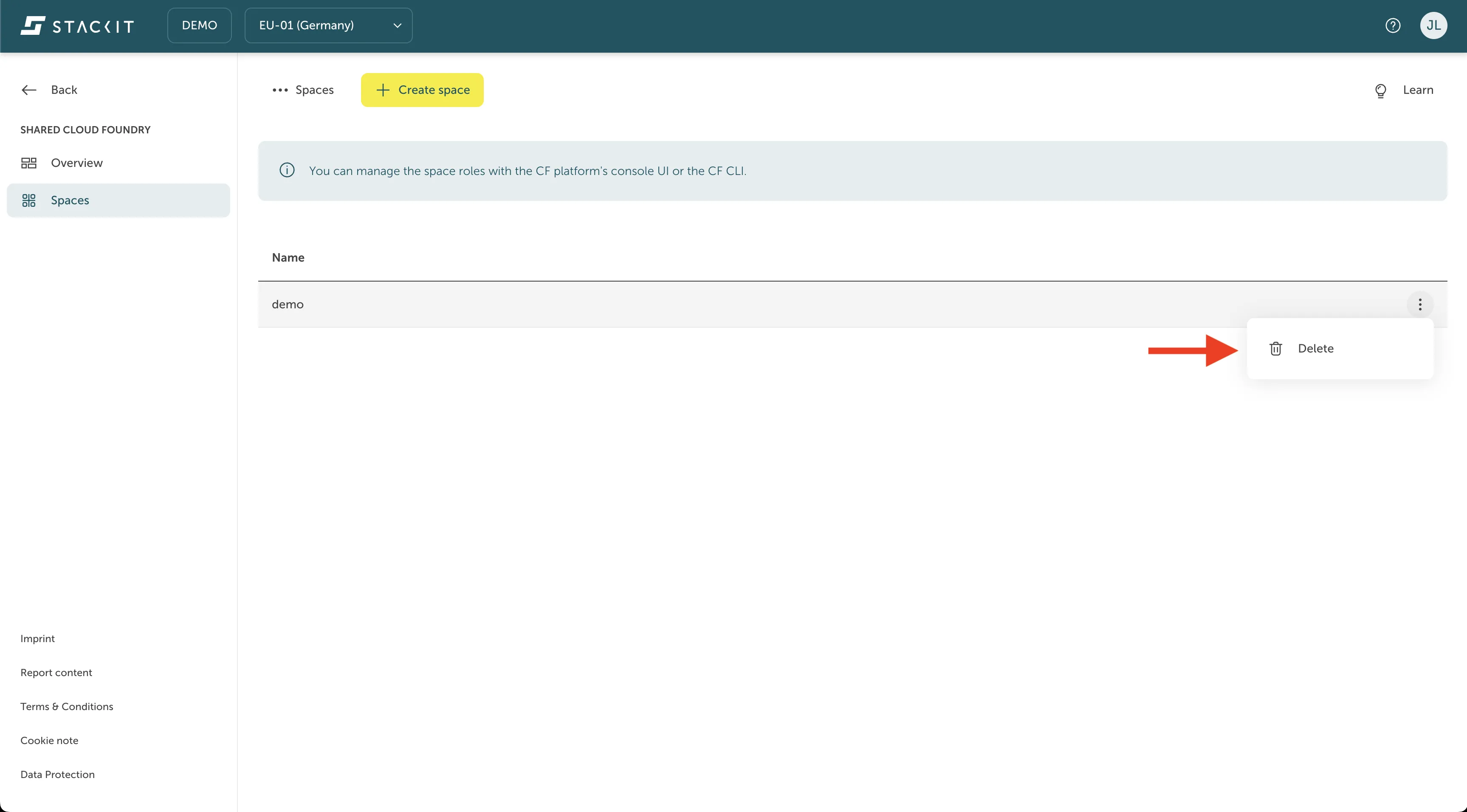Viewport: 1467px width, 812px height.
Task: Click the chevron in the region selector
Action: 398,25
